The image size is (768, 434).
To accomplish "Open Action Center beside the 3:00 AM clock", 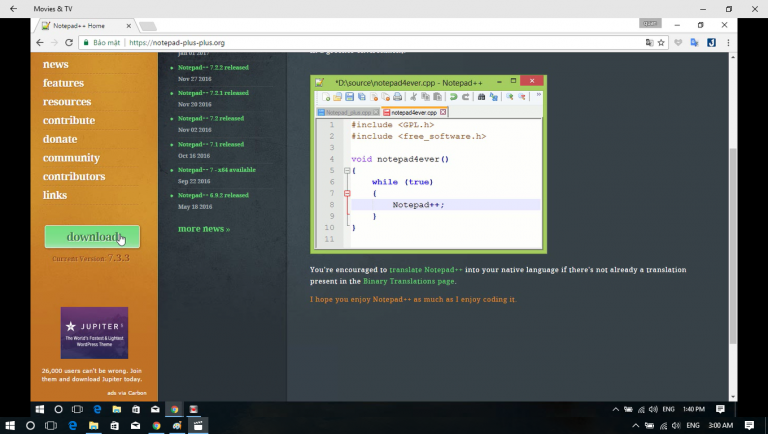I will 749,426.
